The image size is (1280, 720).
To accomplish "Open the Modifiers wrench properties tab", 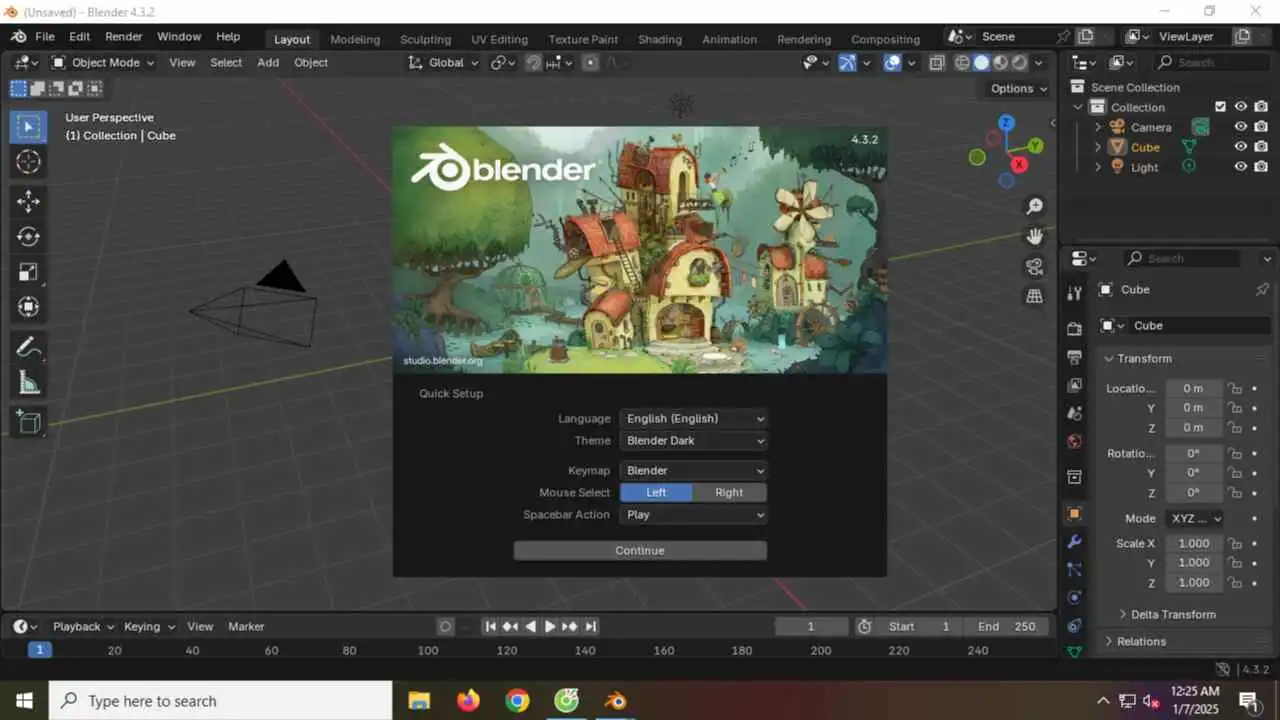I will tap(1074, 541).
